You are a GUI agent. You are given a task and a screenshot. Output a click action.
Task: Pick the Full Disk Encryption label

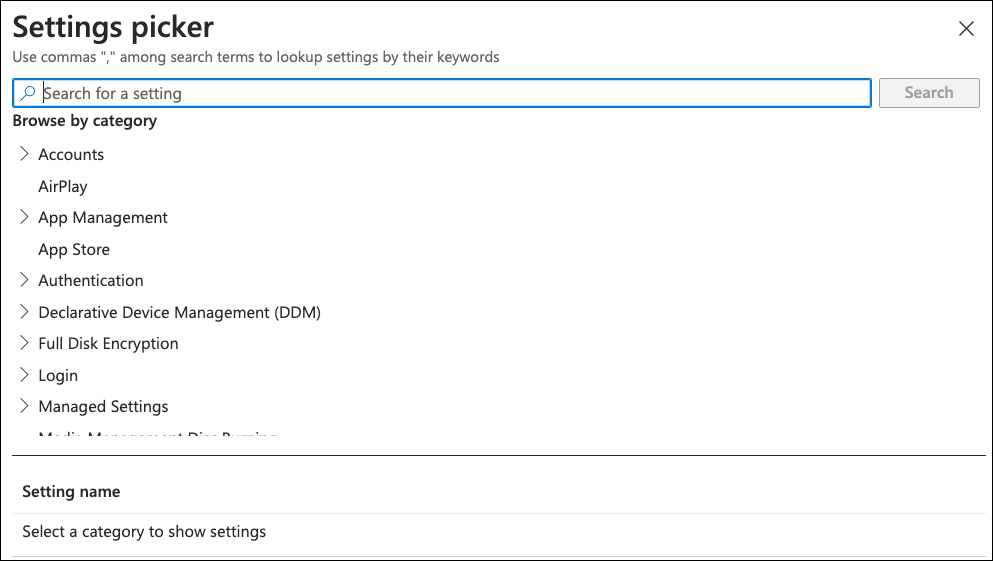click(x=108, y=343)
